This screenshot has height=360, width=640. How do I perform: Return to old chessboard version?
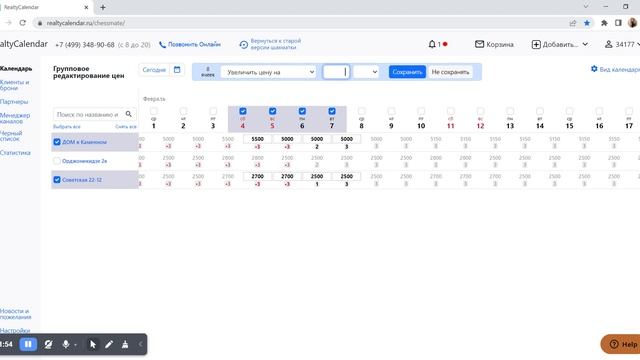click(270, 44)
